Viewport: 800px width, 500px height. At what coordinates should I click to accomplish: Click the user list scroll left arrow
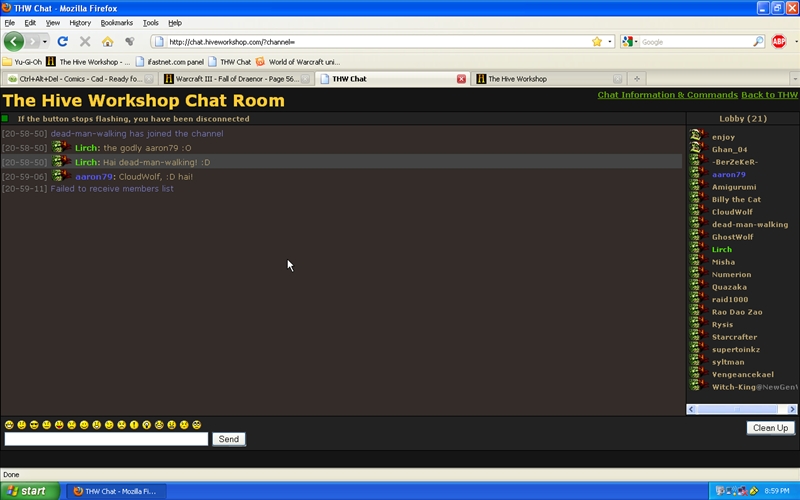point(691,409)
